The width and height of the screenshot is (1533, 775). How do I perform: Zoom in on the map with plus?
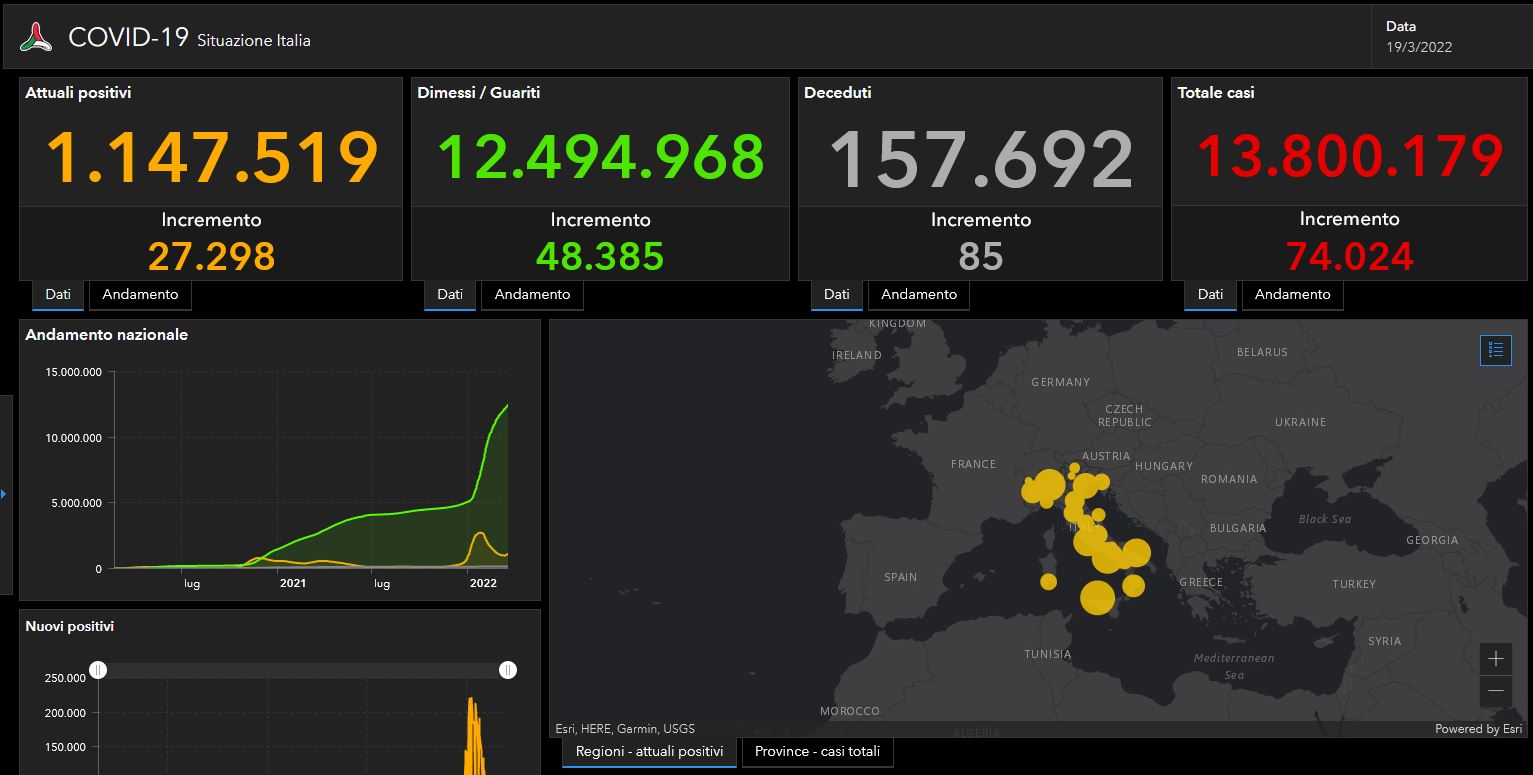click(x=1495, y=659)
